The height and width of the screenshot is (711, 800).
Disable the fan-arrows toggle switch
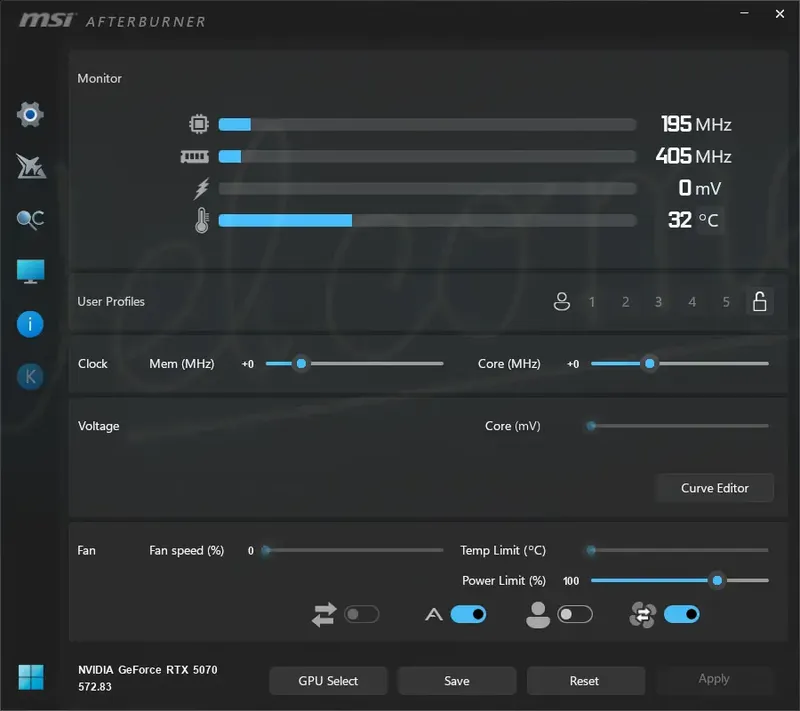click(682, 614)
